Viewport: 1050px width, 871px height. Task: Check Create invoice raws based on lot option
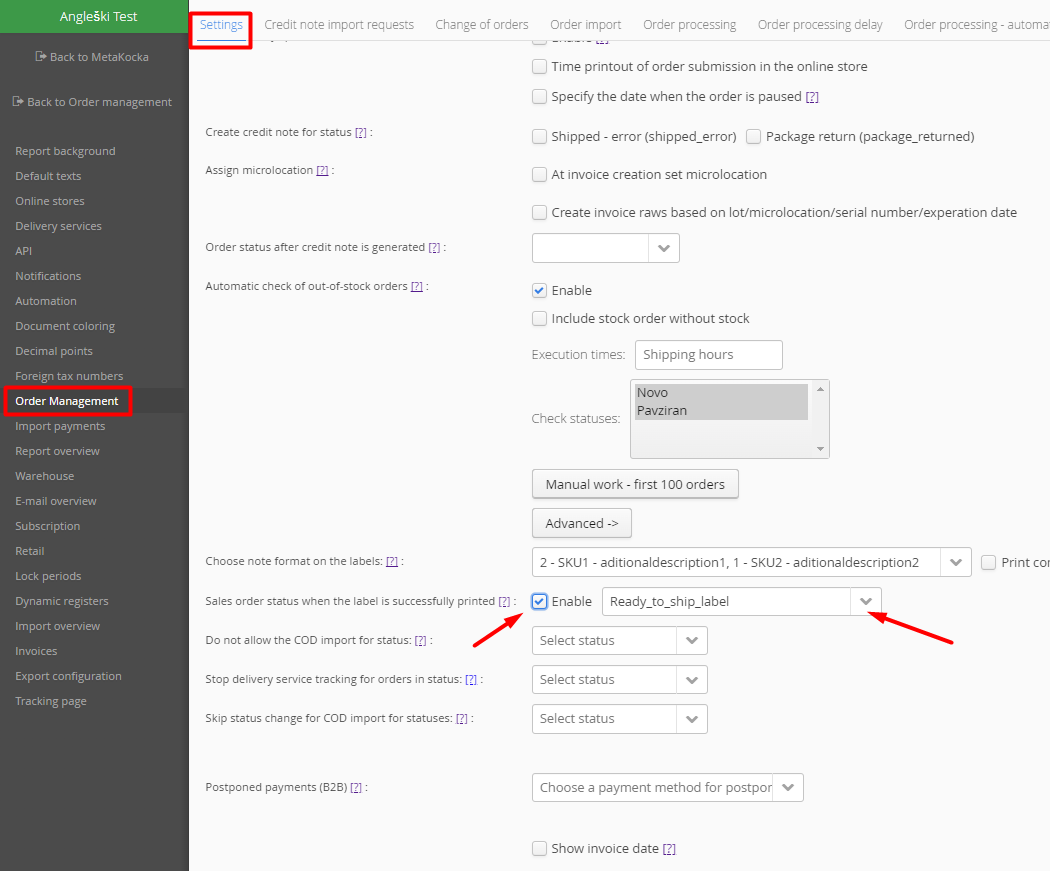coord(539,213)
